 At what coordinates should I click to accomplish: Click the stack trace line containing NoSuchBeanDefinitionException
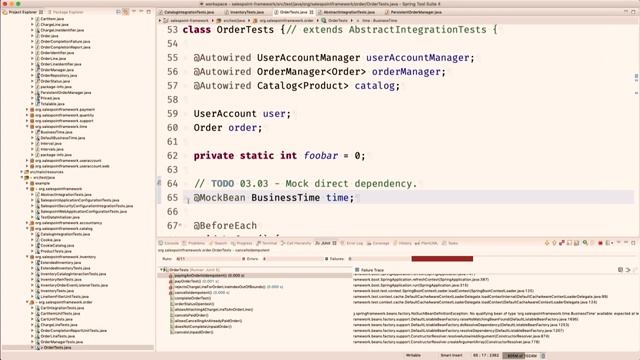pos(496,313)
